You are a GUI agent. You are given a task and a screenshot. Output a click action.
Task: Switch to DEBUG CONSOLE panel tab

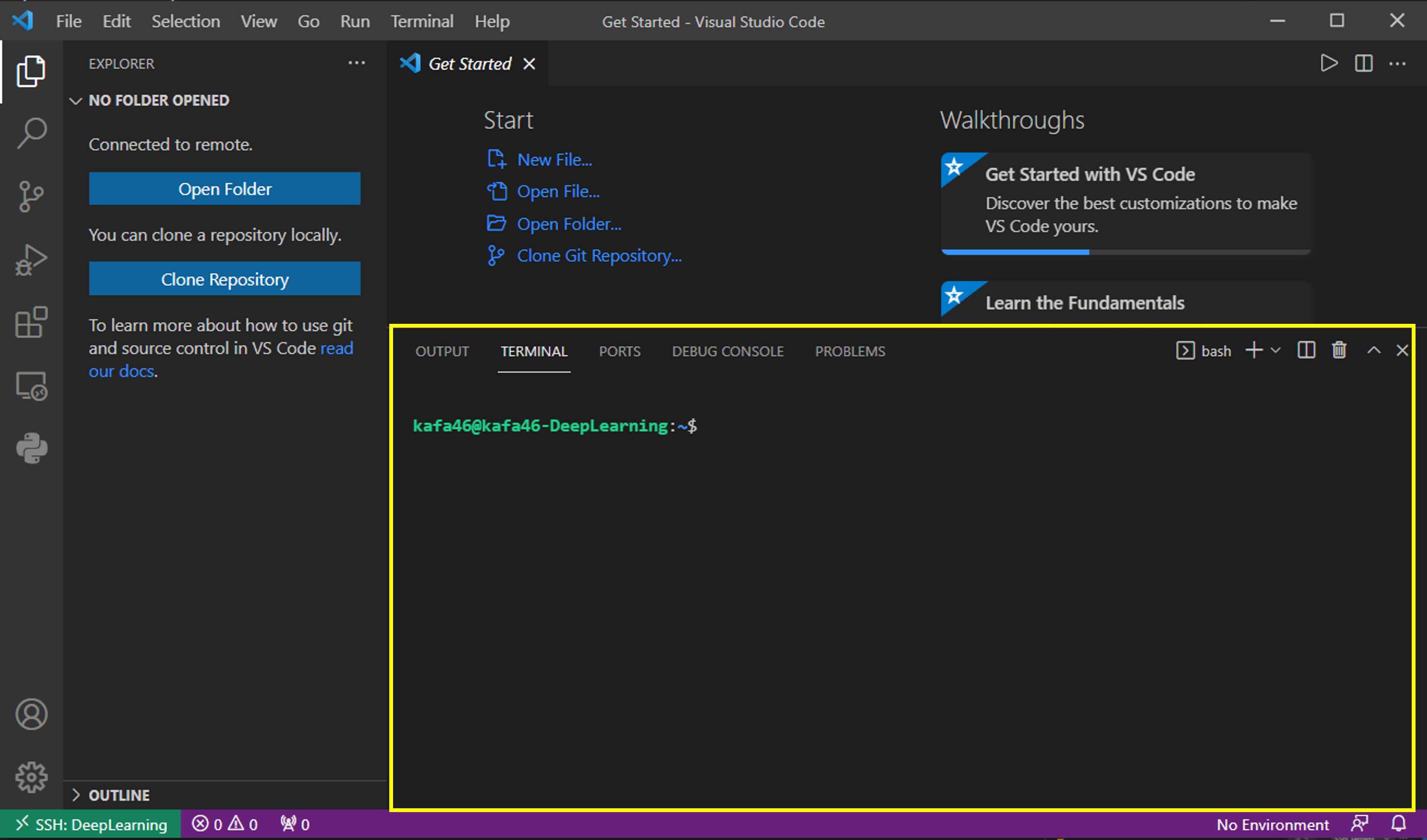click(728, 351)
